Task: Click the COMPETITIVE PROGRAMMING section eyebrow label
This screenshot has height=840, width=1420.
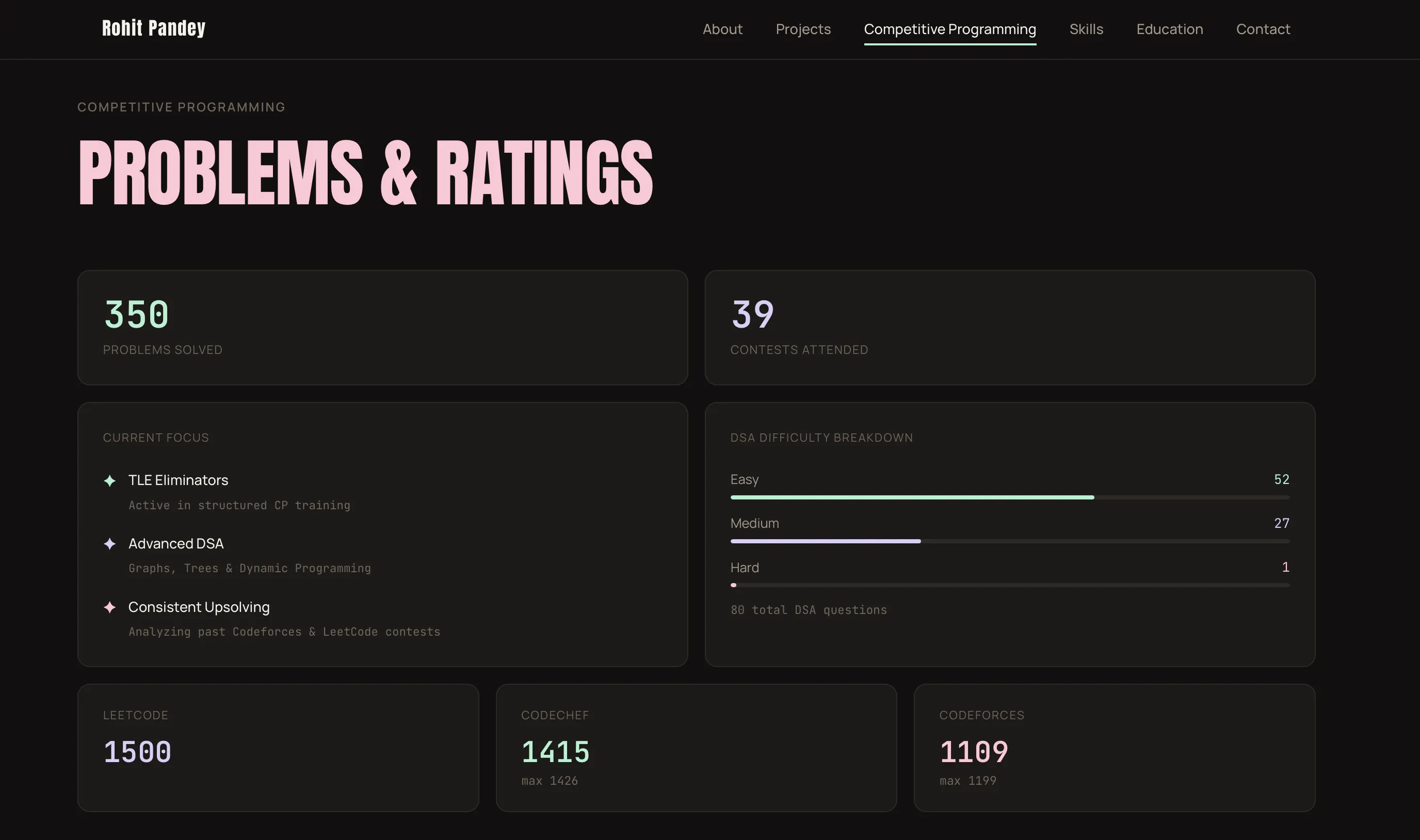Action: [x=181, y=107]
